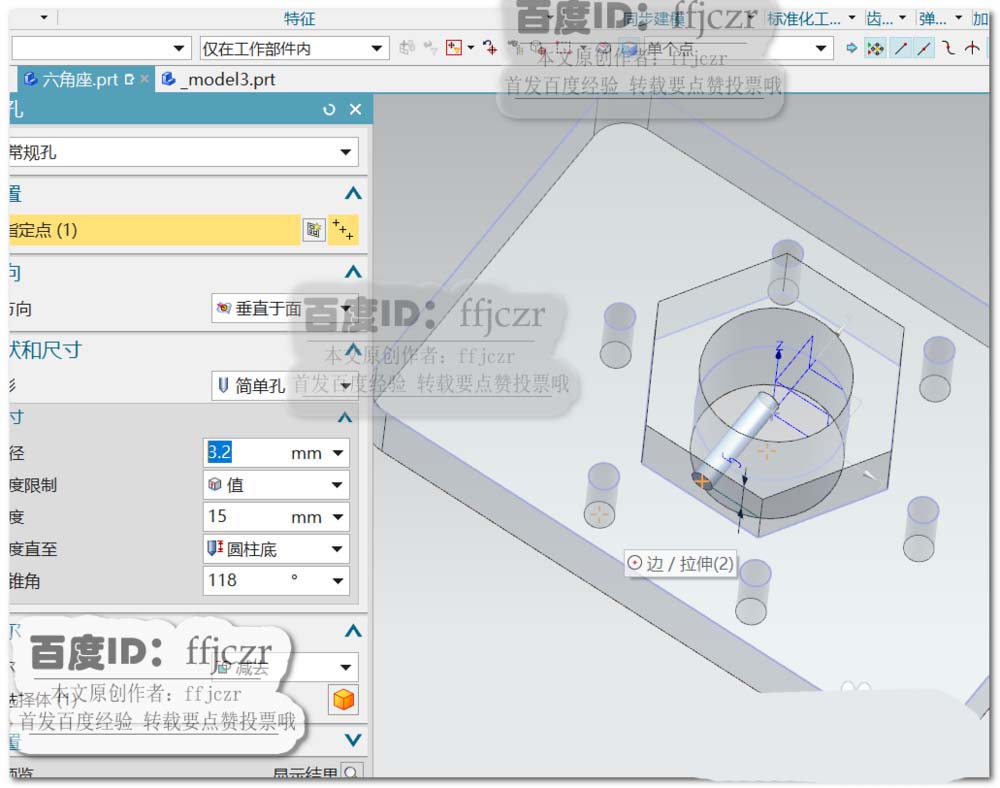Screen dimensions: 1000x788
Task: Open the 值 depth limit dropdown
Action: click(276, 485)
